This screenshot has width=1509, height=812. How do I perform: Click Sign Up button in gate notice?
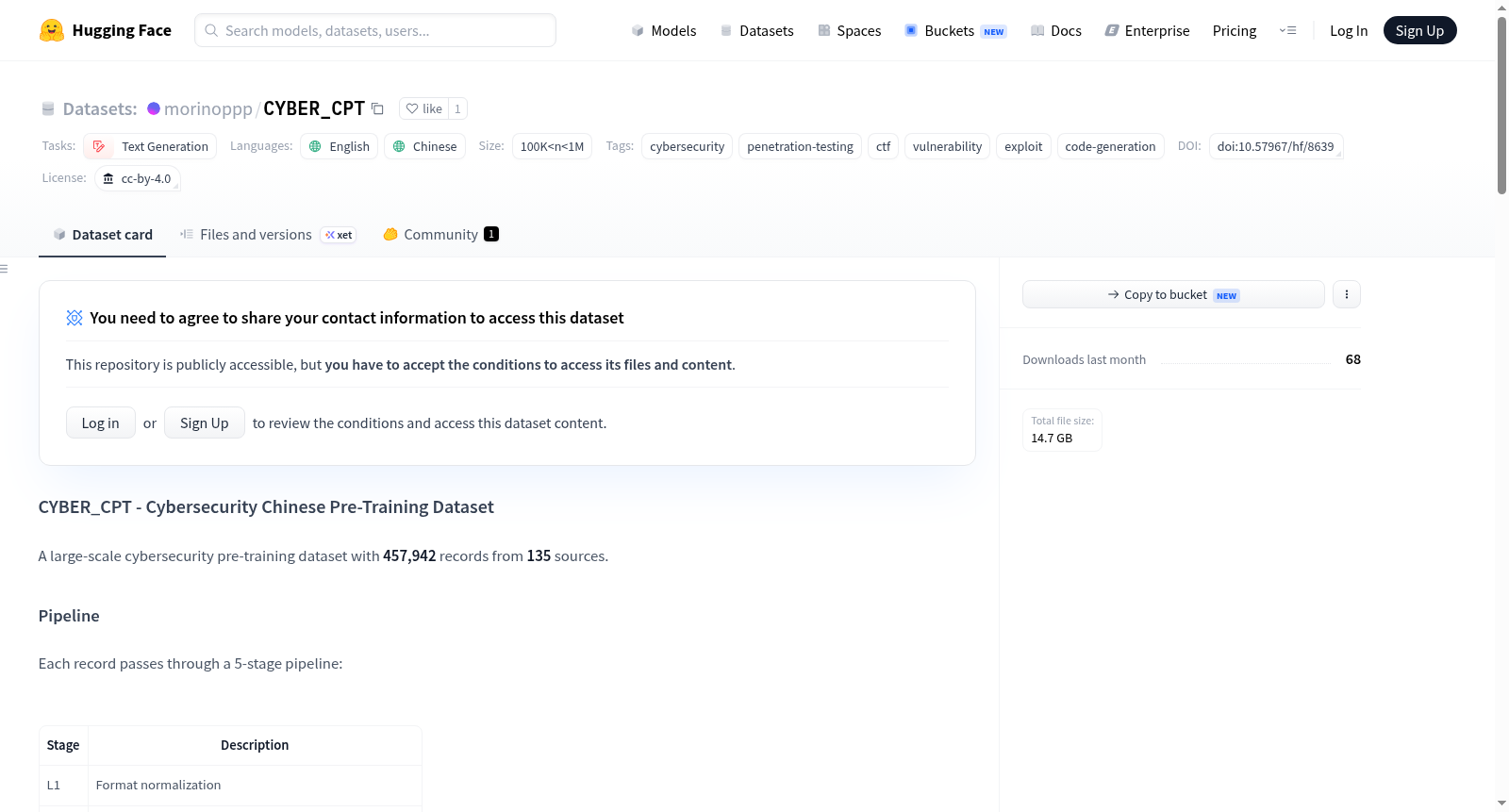click(x=205, y=423)
